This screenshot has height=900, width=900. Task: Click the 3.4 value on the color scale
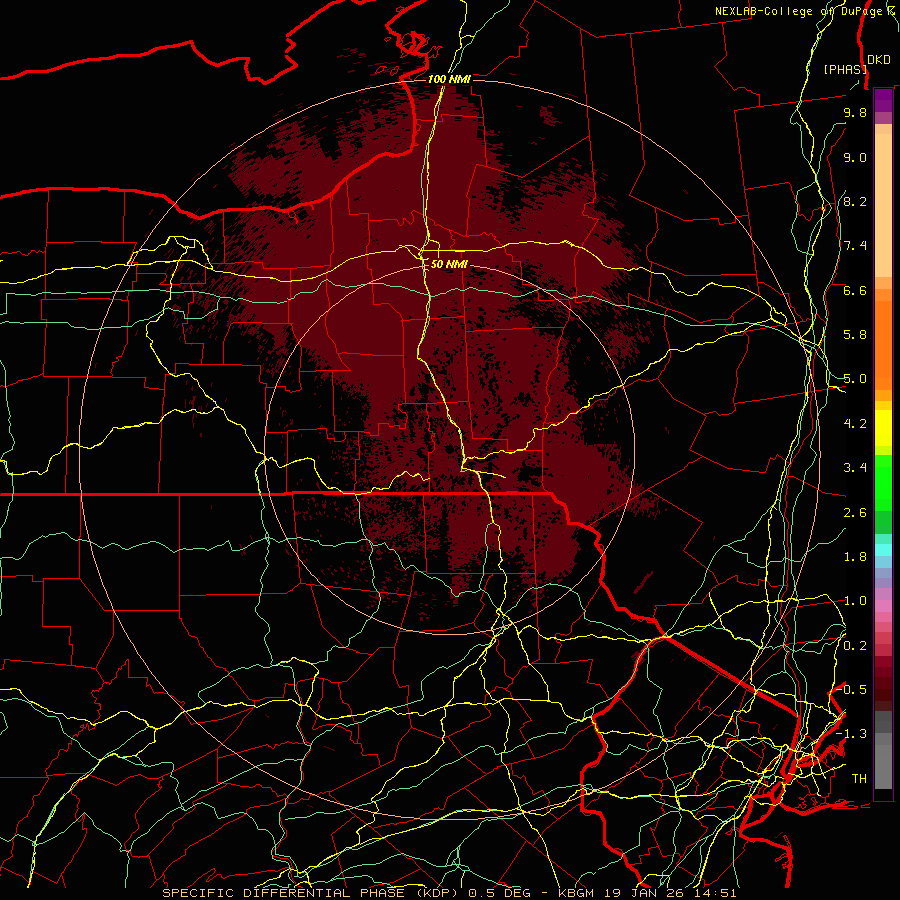click(855, 468)
